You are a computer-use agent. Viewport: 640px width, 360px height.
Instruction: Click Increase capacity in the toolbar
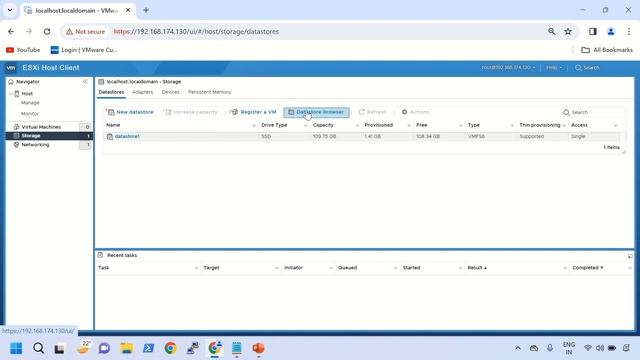click(x=191, y=112)
